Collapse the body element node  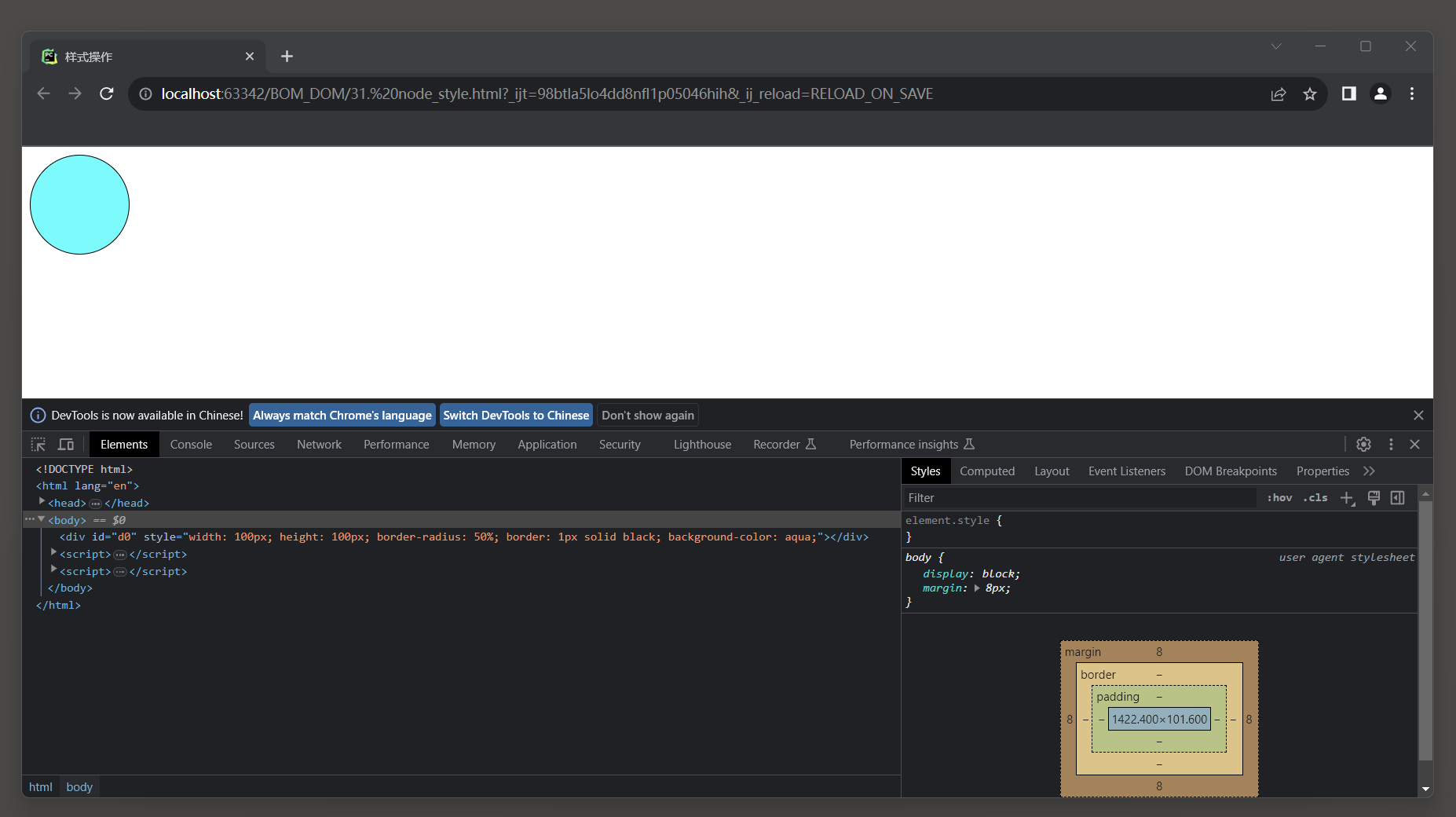tap(42, 518)
